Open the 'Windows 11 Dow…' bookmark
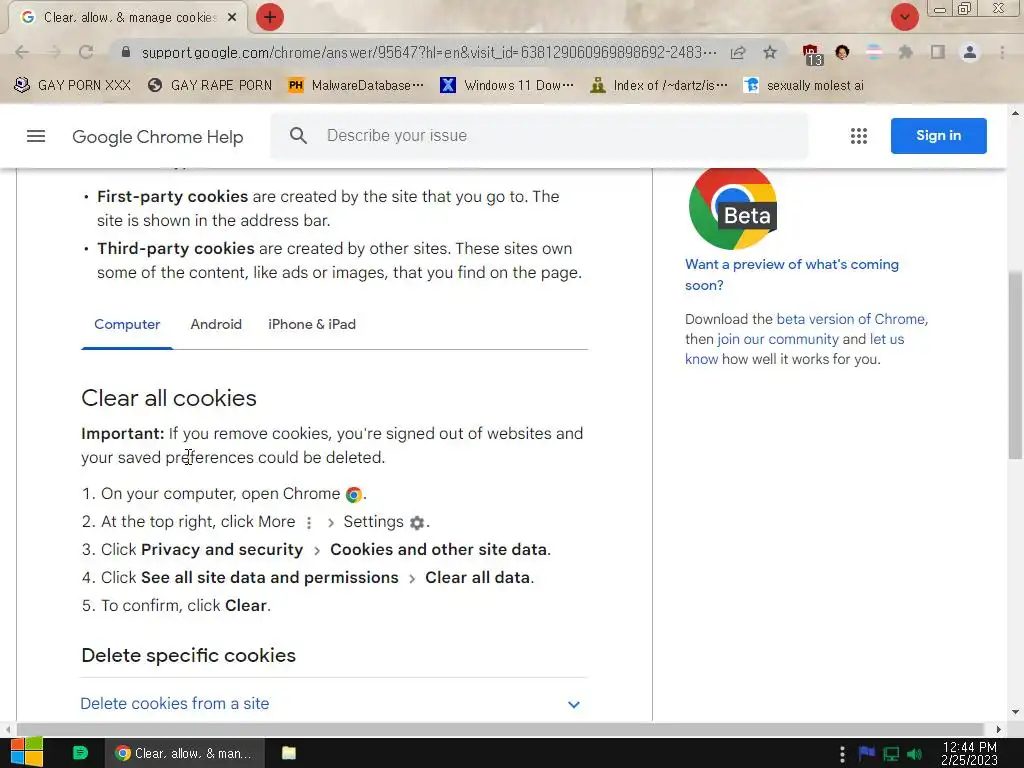The height and width of the screenshot is (768, 1024). (x=507, y=85)
